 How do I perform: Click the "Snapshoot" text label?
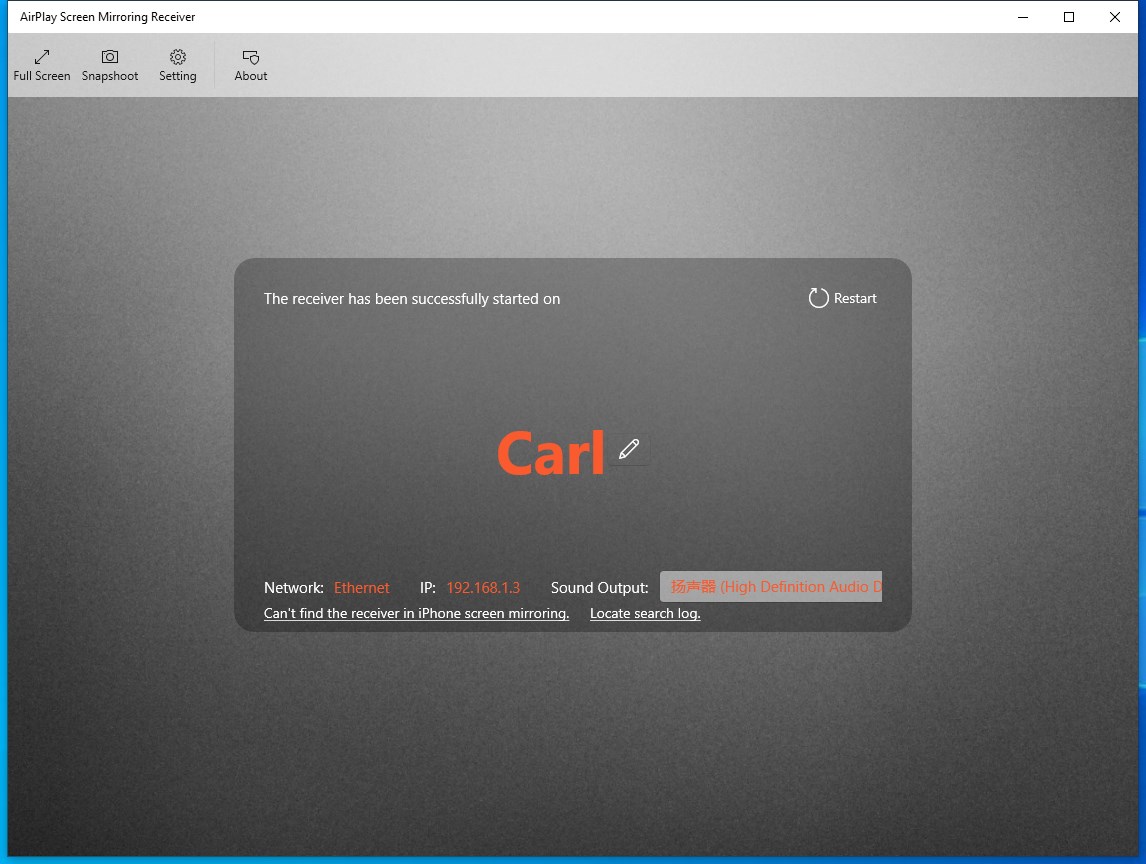pyautogui.click(x=110, y=76)
